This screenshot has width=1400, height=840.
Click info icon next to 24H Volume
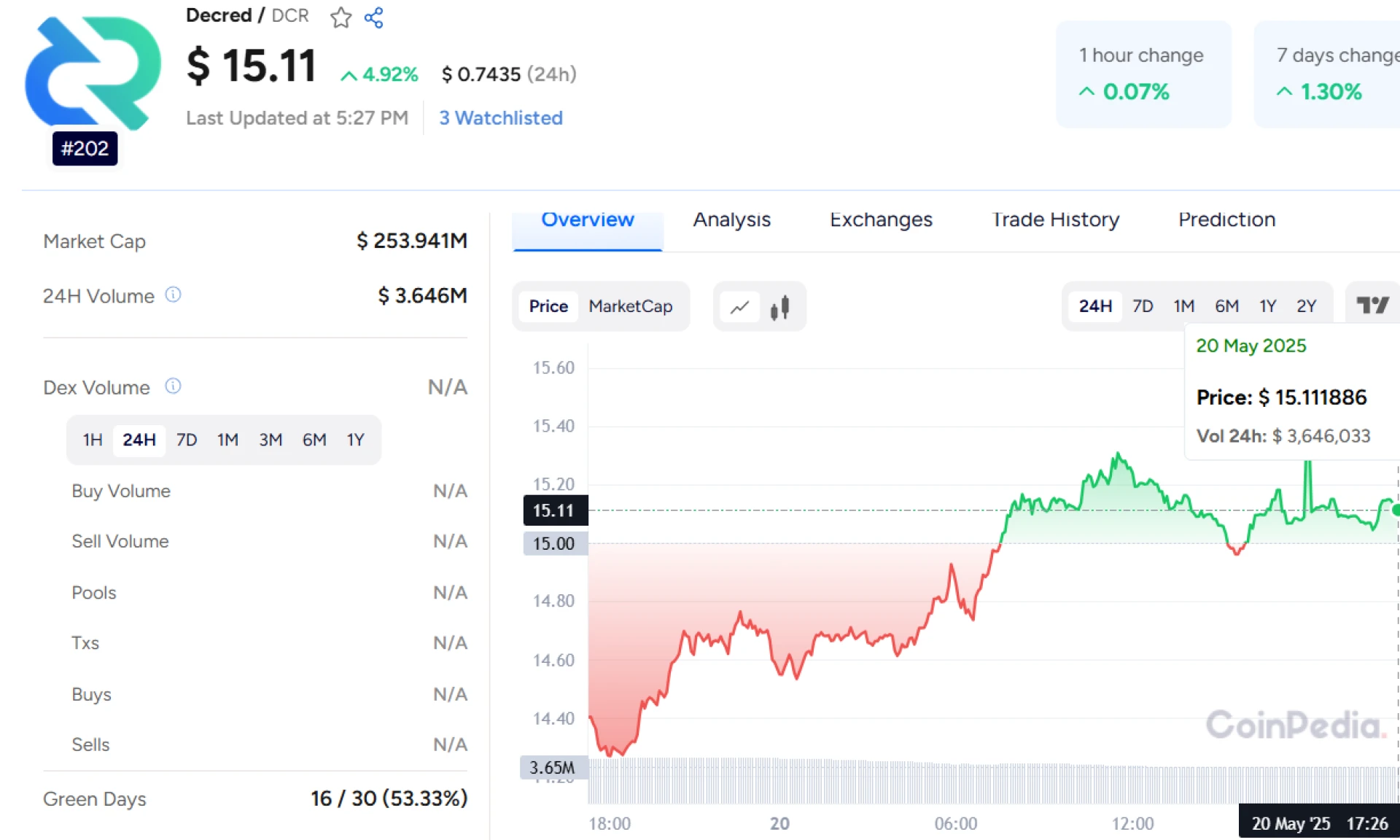coord(173,295)
